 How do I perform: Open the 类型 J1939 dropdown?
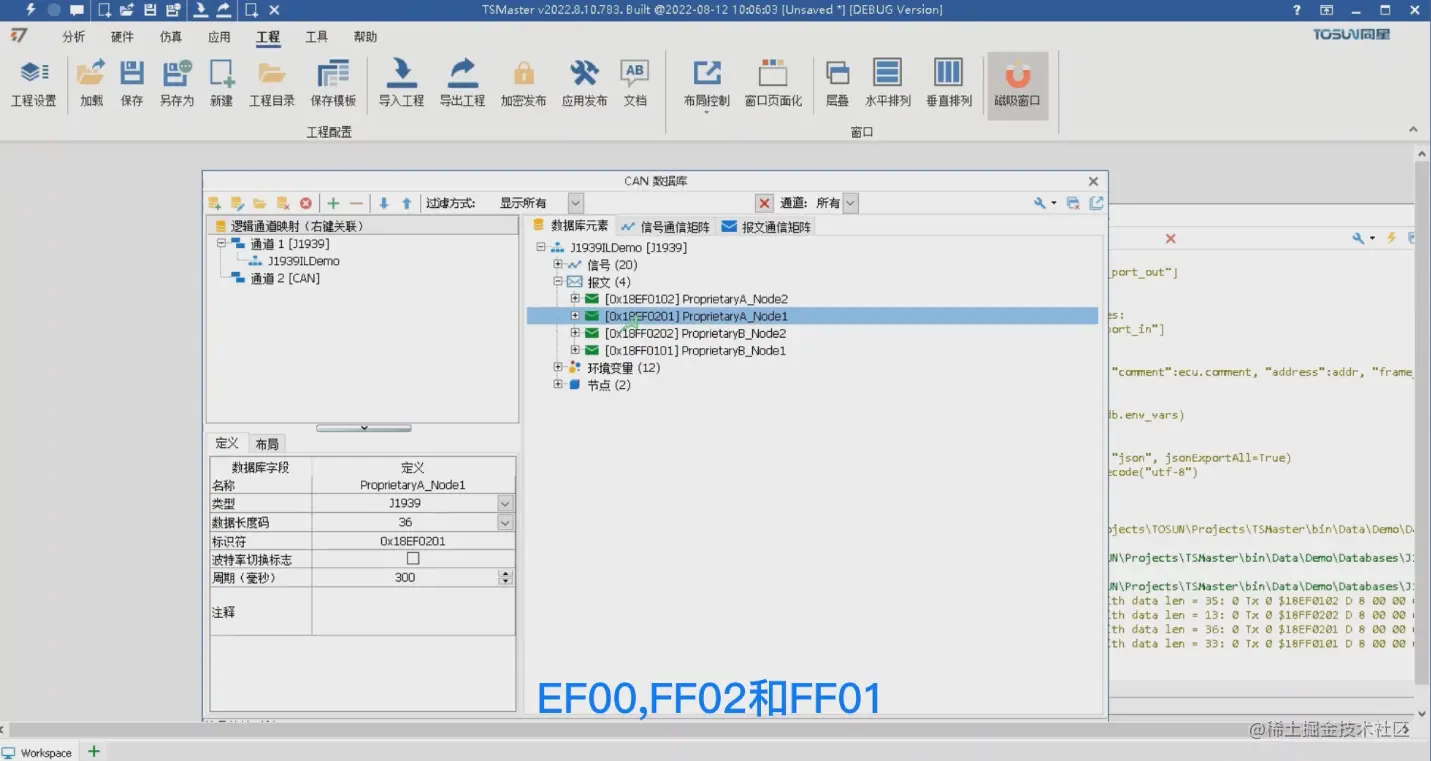505,504
